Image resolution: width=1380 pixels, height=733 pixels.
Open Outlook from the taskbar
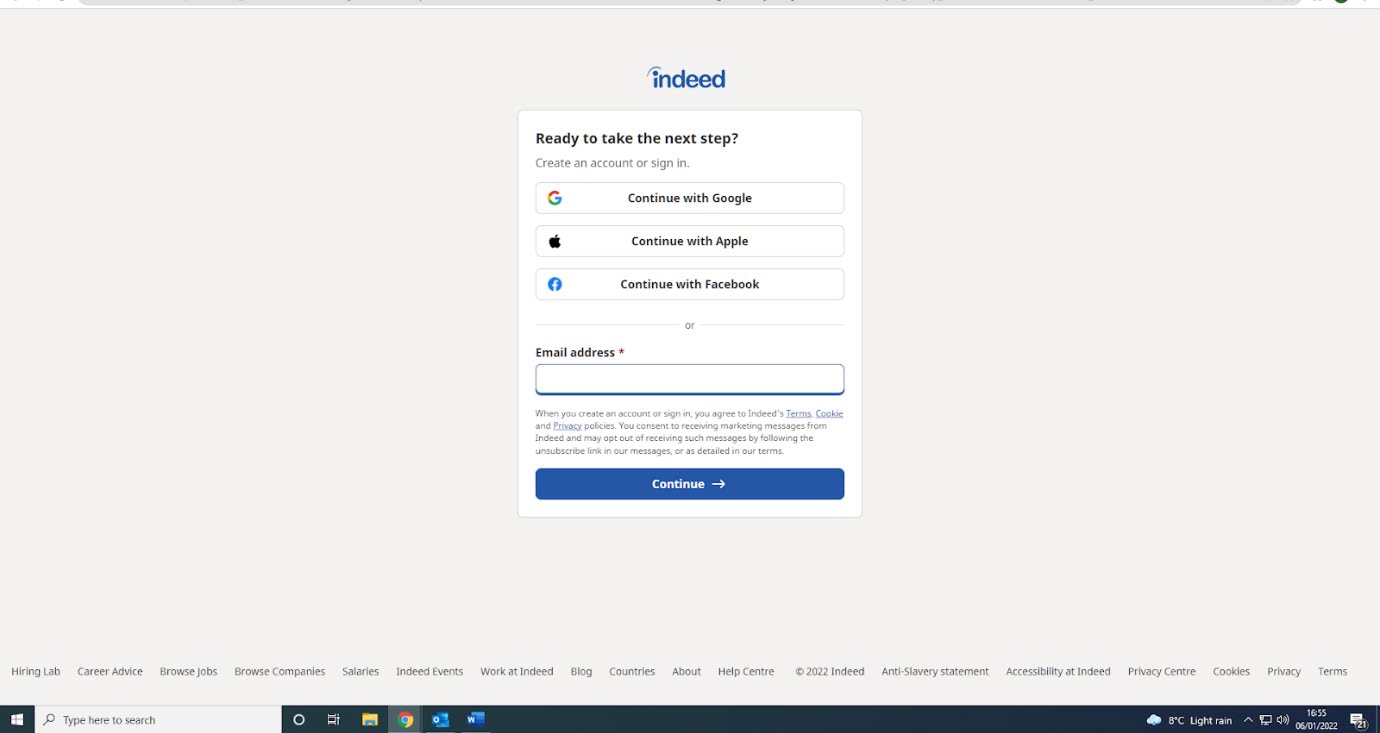pos(440,720)
